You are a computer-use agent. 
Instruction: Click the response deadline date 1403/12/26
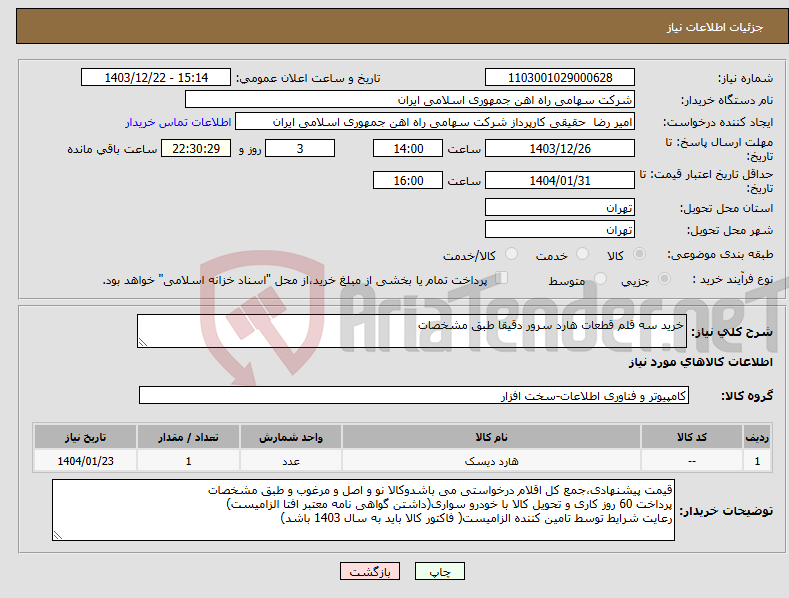click(560, 148)
